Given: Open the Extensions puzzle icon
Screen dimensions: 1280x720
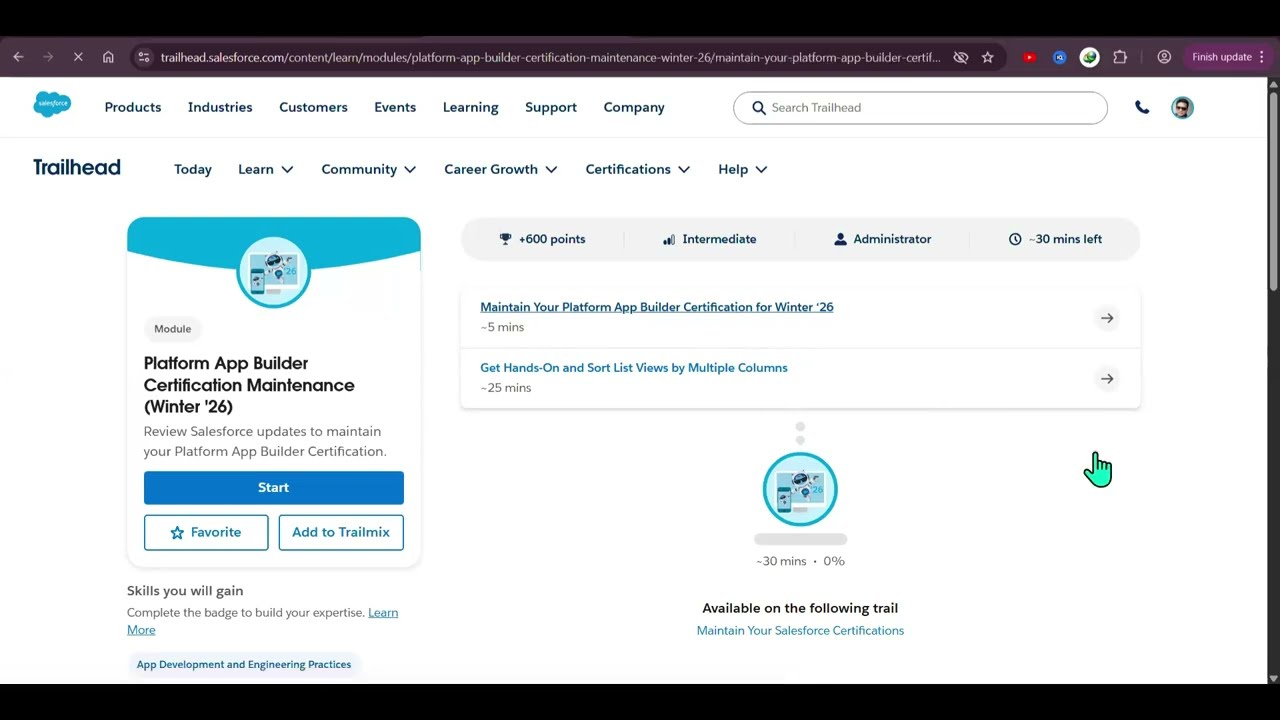Looking at the screenshot, I should click(1120, 57).
